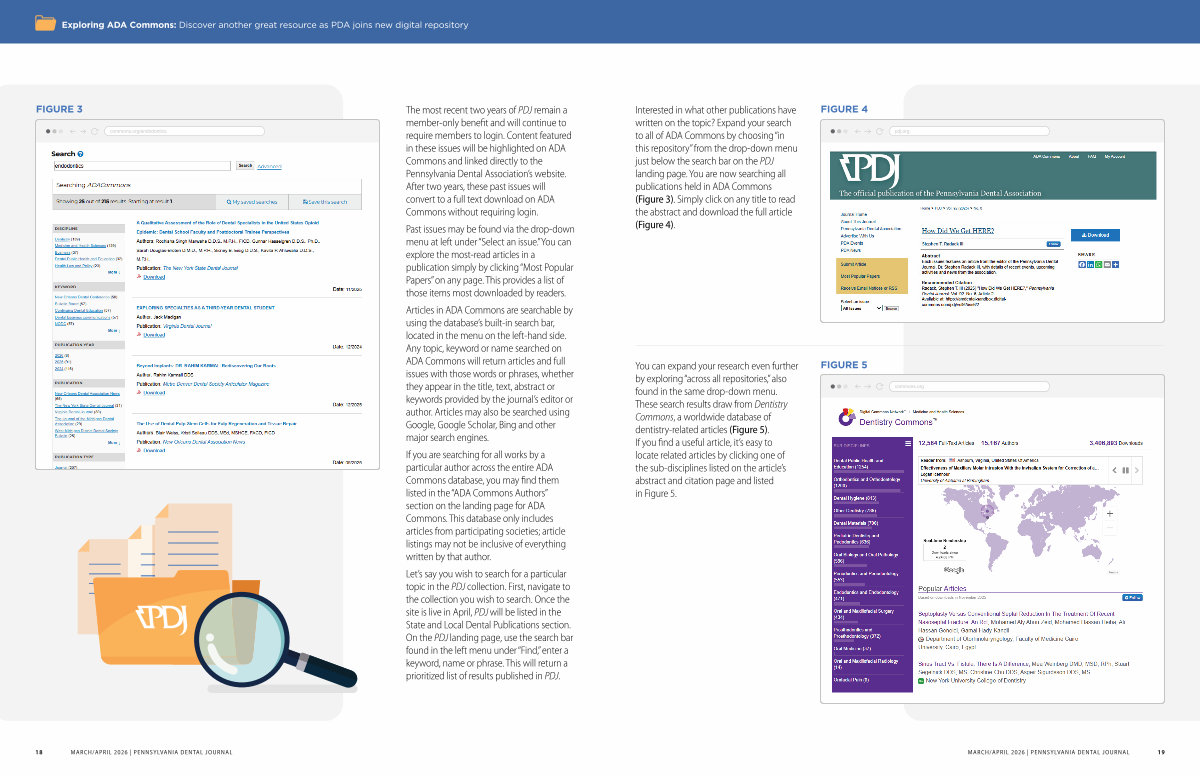Viewport: 1200px width, 776px height.
Task: Click the 'Save this search' button
Action: [x=326, y=202]
